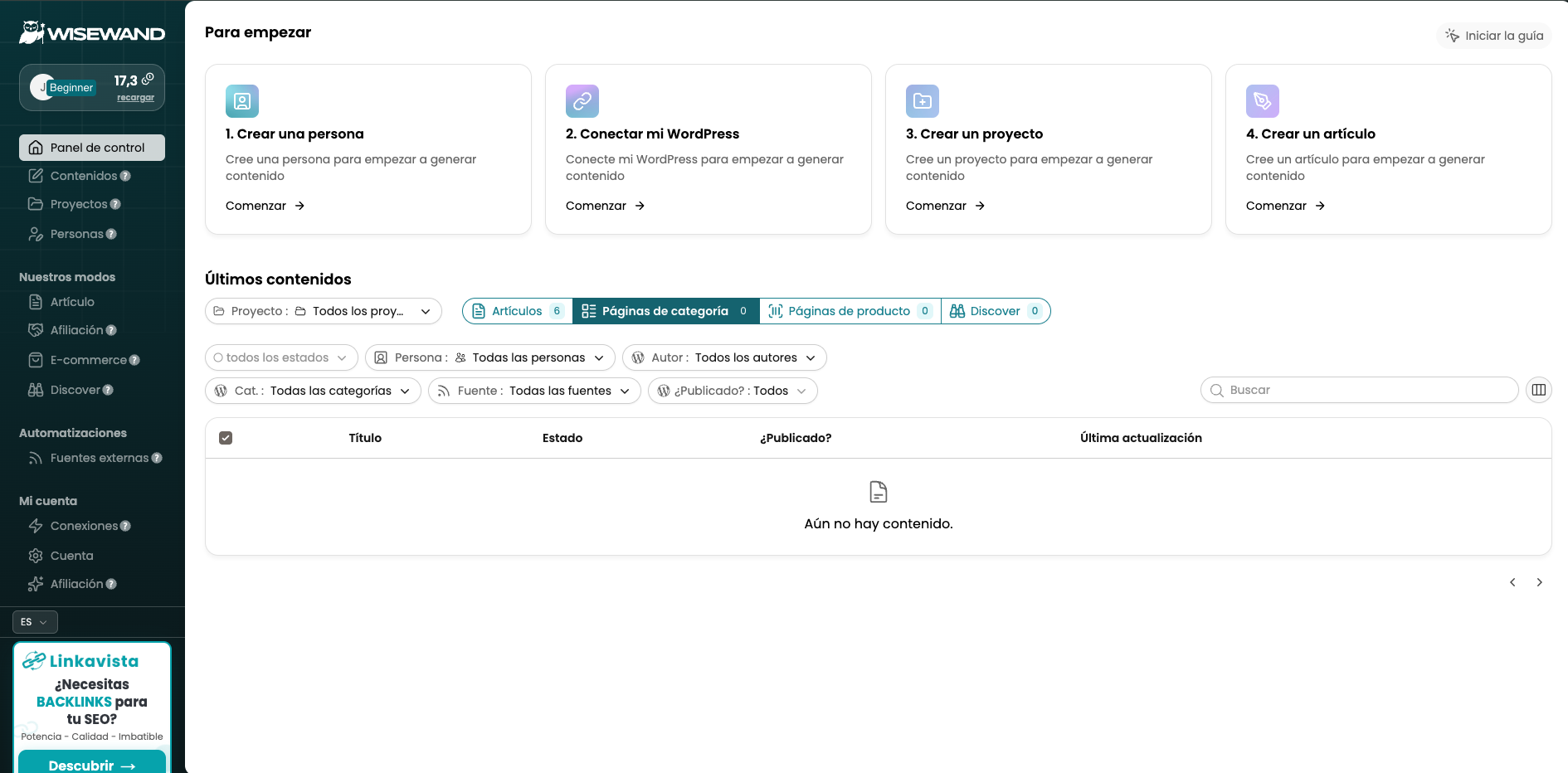Open Personas in the sidebar
This screenshot has width=1568, height=773.
point(76,234)
